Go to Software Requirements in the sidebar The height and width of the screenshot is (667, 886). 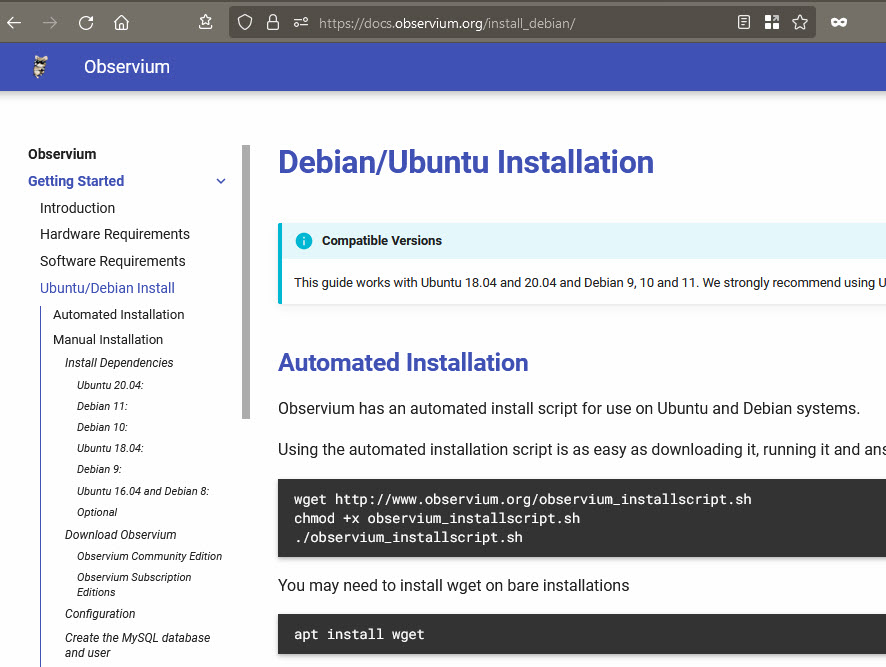pyautogui.click(x=112, y=261)
